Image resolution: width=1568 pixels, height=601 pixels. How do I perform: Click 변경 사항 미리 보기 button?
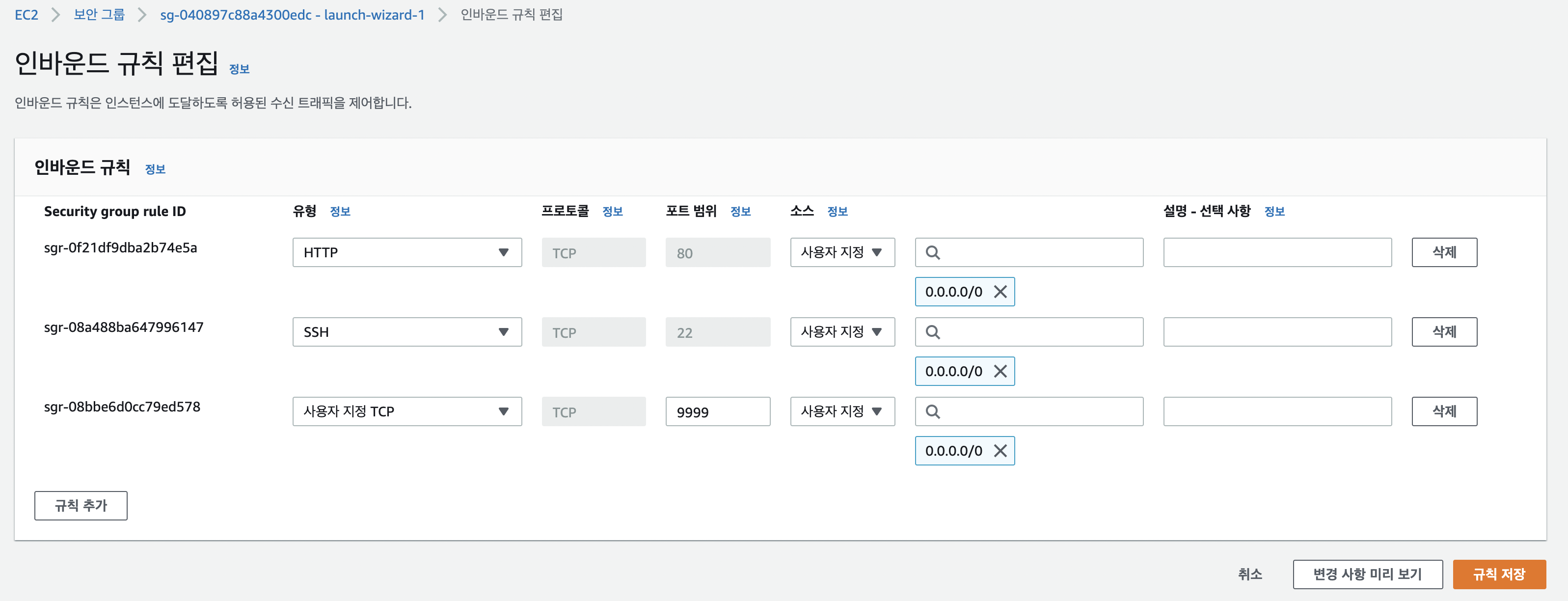[1367, 574]
